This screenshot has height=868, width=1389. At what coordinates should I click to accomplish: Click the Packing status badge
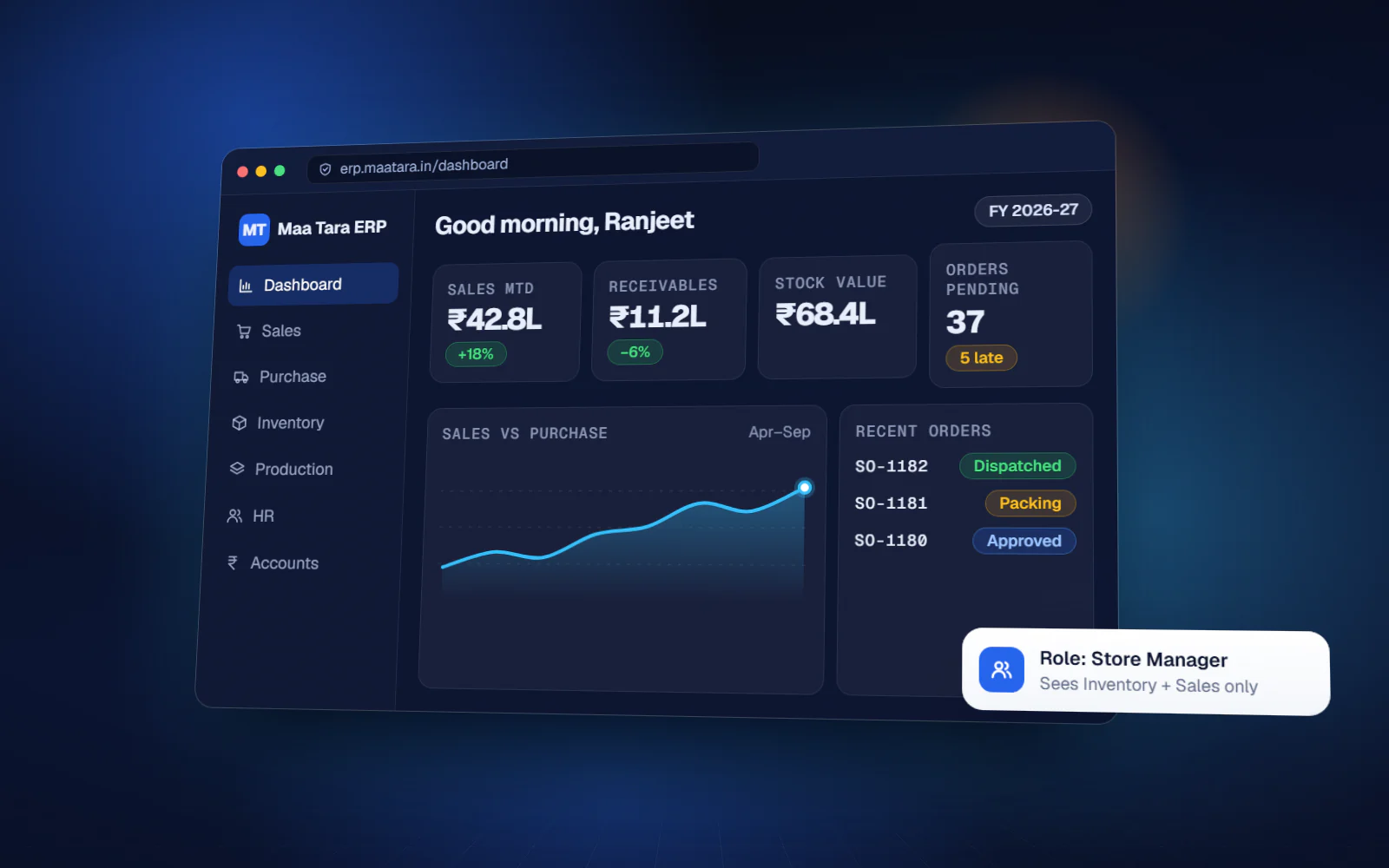pyautogui.click(x=1030, y=503)
